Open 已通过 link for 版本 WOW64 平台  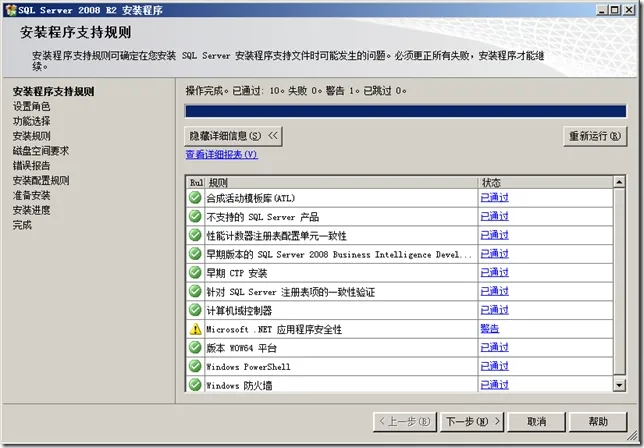pyautogui.click(x=494, y=347)
